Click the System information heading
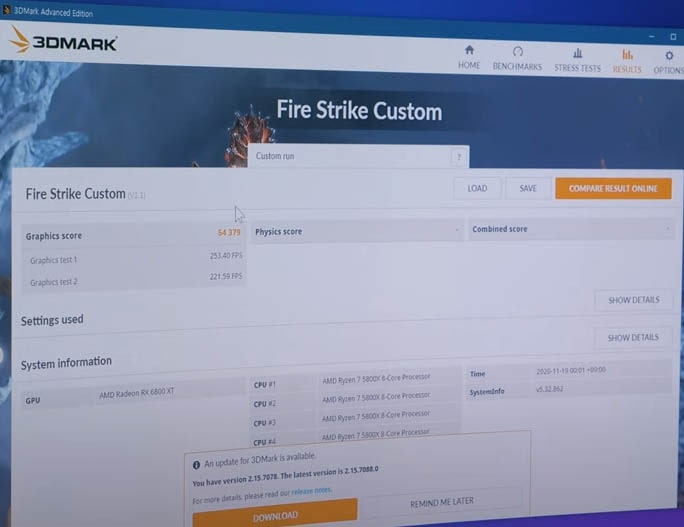This screenshot has width=684, height=527. tap(66, 363)
